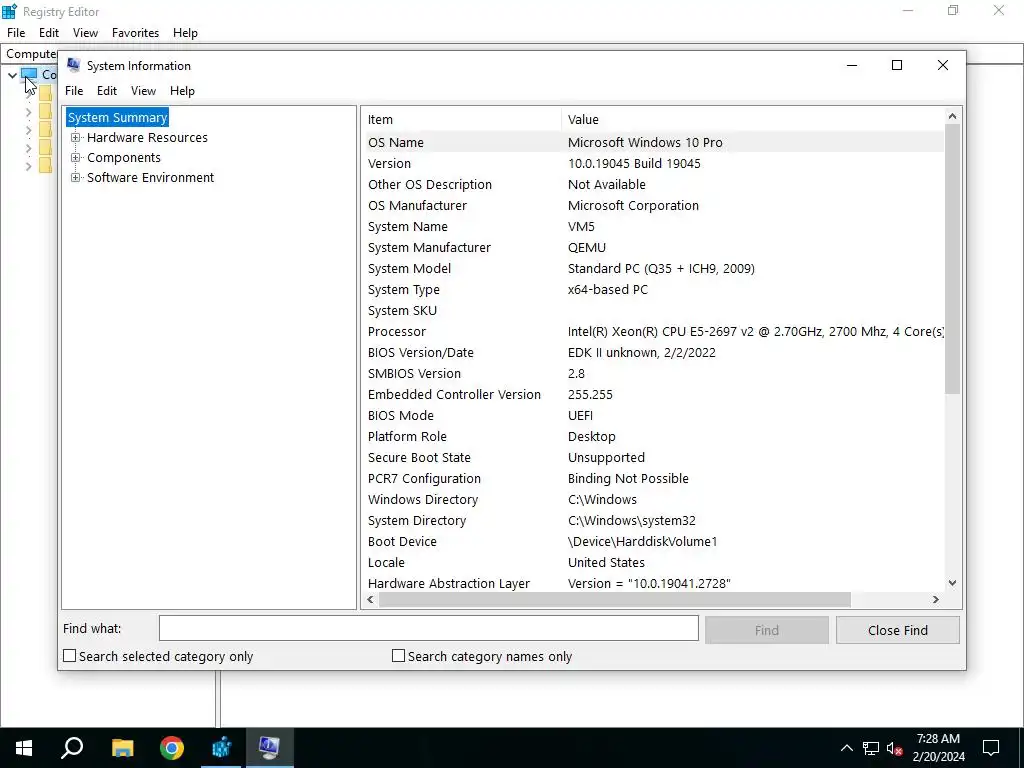
Task: Tick Search category names only checkbox
Action: point(398,656)
